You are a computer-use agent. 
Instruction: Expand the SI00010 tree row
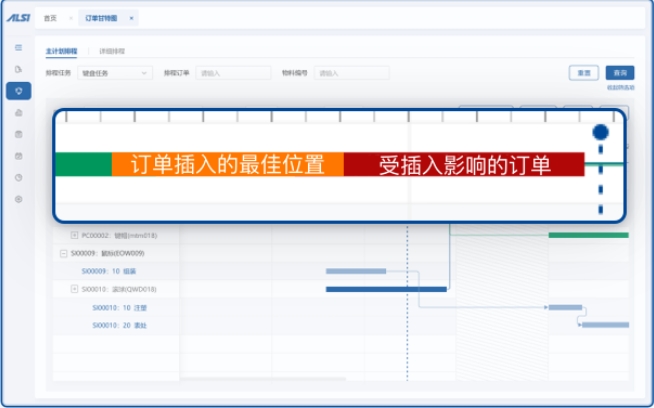tap(75, 289)
